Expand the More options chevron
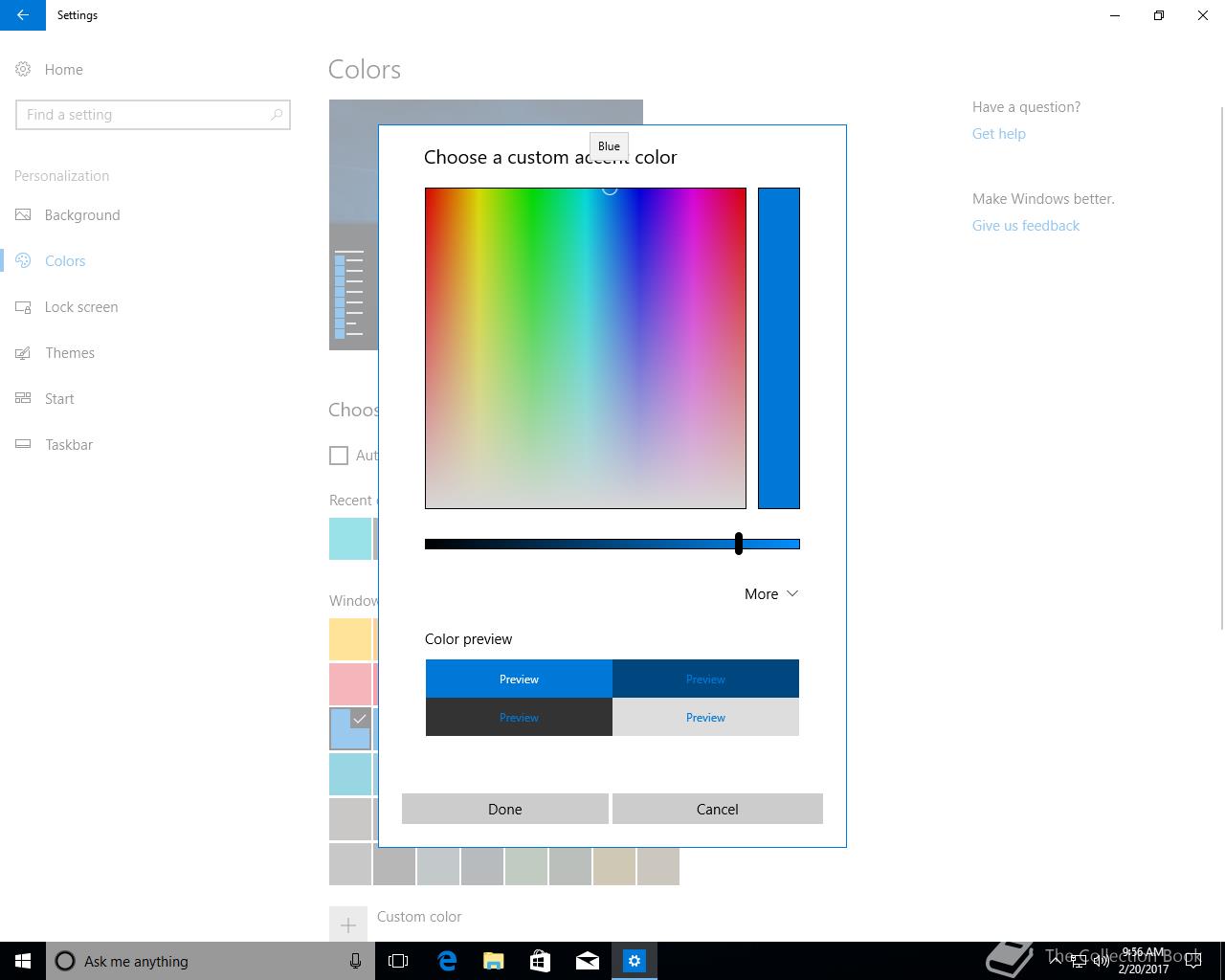1225x980 pixels. (x=792, y=593)
